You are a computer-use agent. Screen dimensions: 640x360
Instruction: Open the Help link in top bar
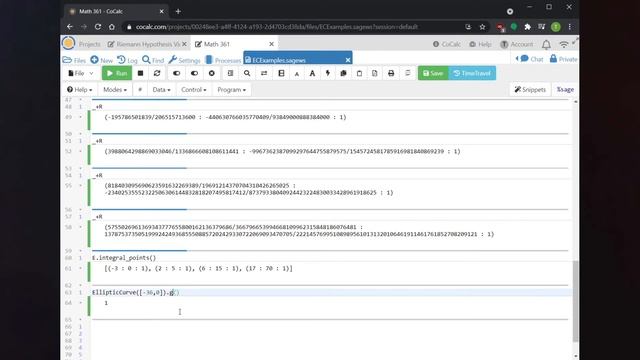tap(480, 44)
